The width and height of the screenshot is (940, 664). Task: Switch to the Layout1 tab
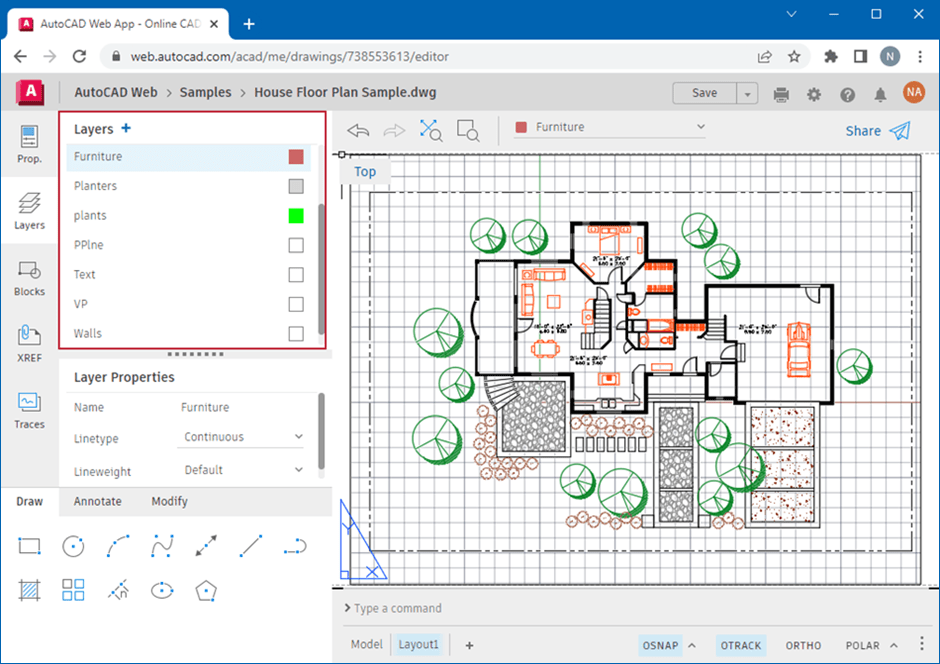click(419, 644)
